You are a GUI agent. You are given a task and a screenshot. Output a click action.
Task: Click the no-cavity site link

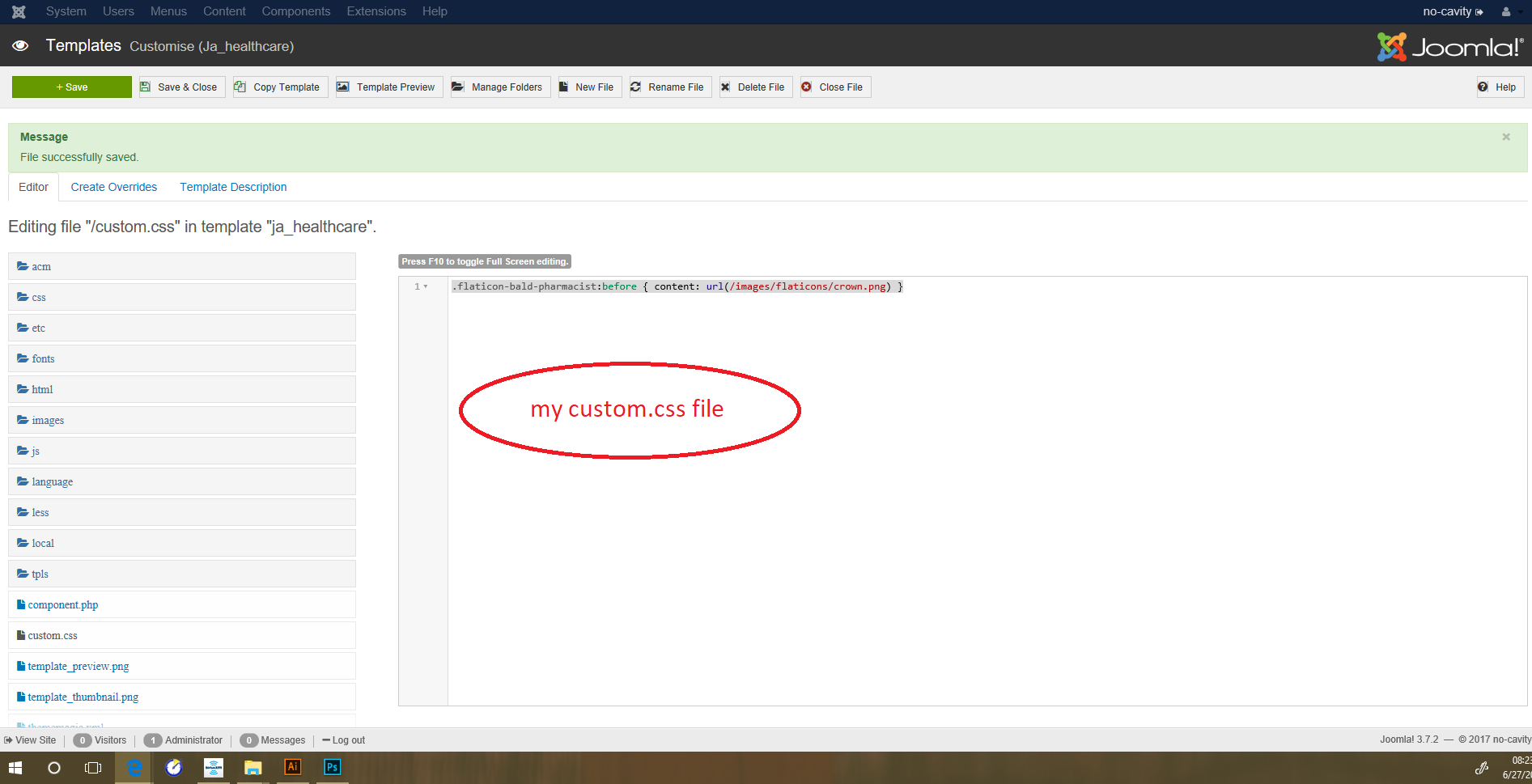[x=1453, y=11]
